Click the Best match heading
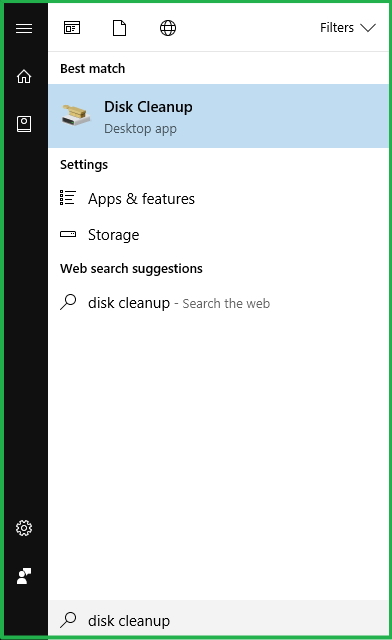The height and width of the screenshot is (640, 392). point(93,69)
